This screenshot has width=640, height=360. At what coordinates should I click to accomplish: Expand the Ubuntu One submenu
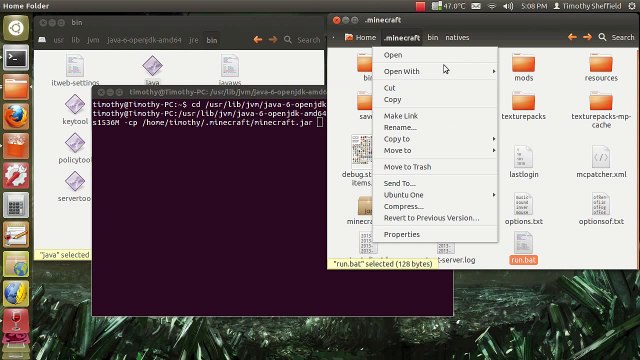tap(435, 195)
